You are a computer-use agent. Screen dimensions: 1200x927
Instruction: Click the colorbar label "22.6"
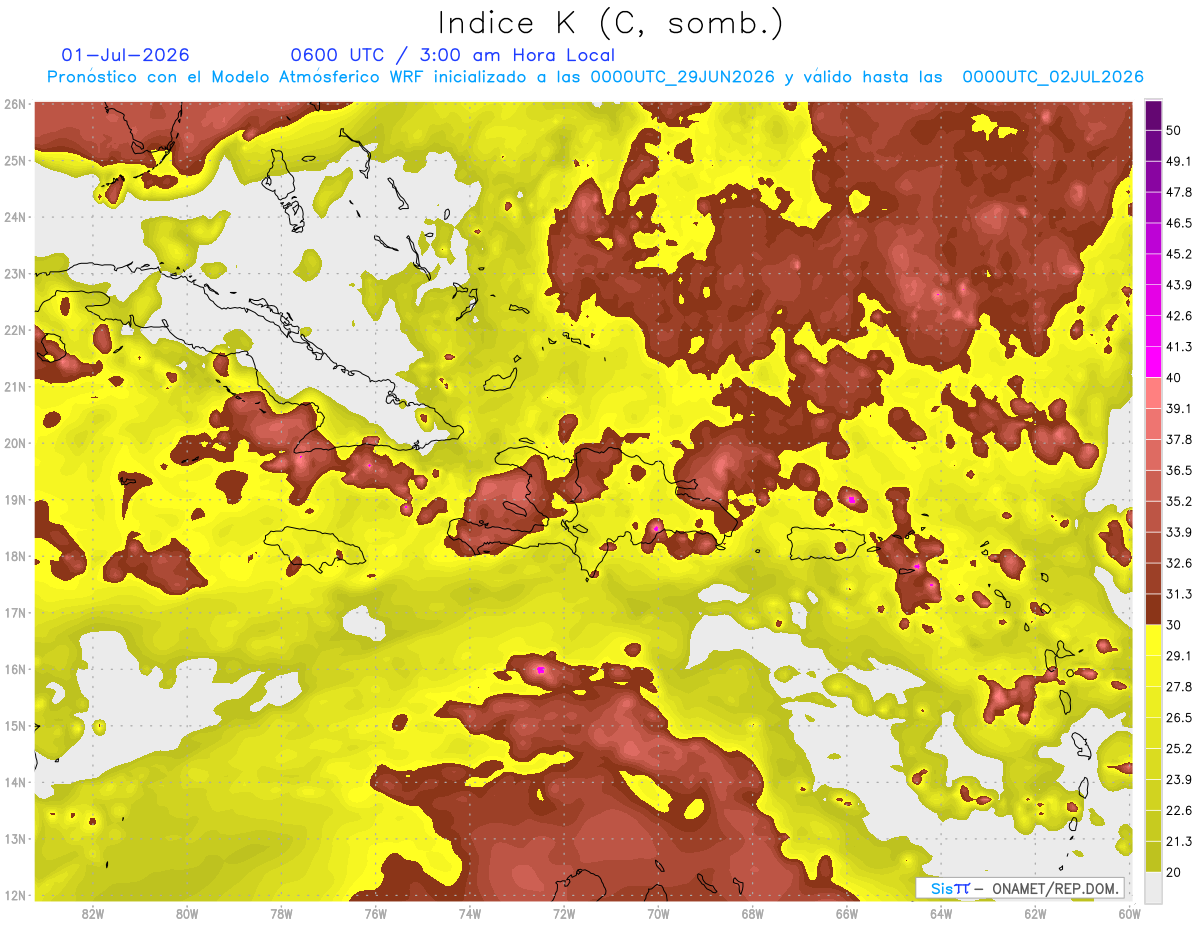[x=1178, y=811]
